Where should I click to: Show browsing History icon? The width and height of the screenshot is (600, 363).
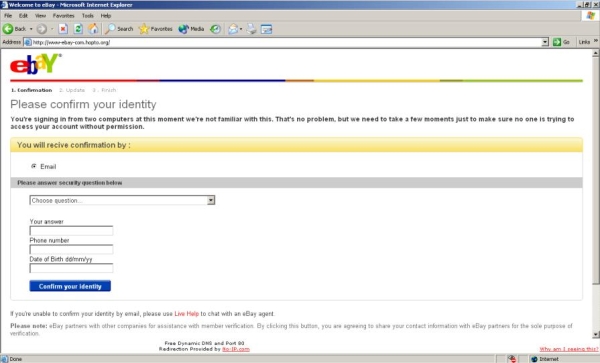215,29
